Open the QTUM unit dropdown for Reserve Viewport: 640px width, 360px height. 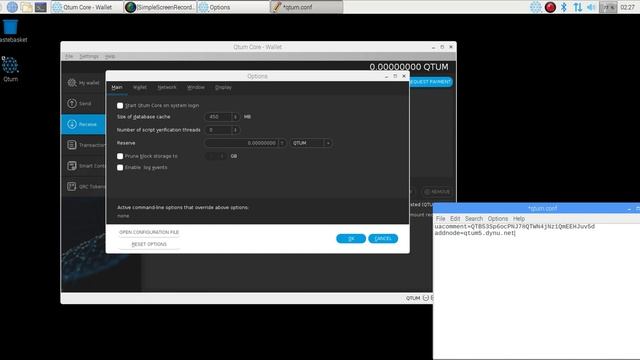(311, 143)
